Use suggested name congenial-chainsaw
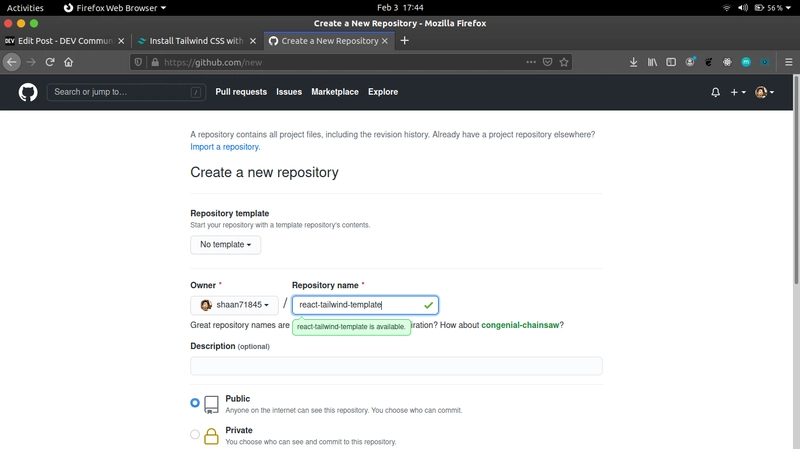800x449 pixels. (520, 325)
